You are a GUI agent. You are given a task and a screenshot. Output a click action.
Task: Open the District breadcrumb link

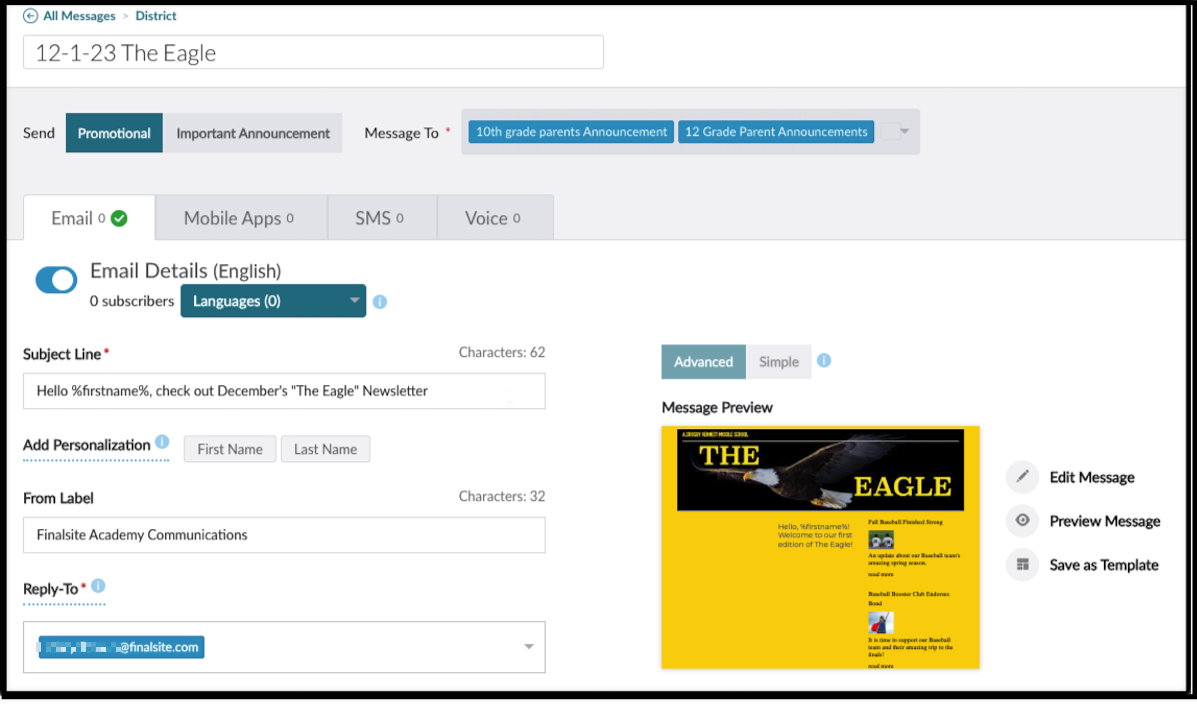click(156, 15)
